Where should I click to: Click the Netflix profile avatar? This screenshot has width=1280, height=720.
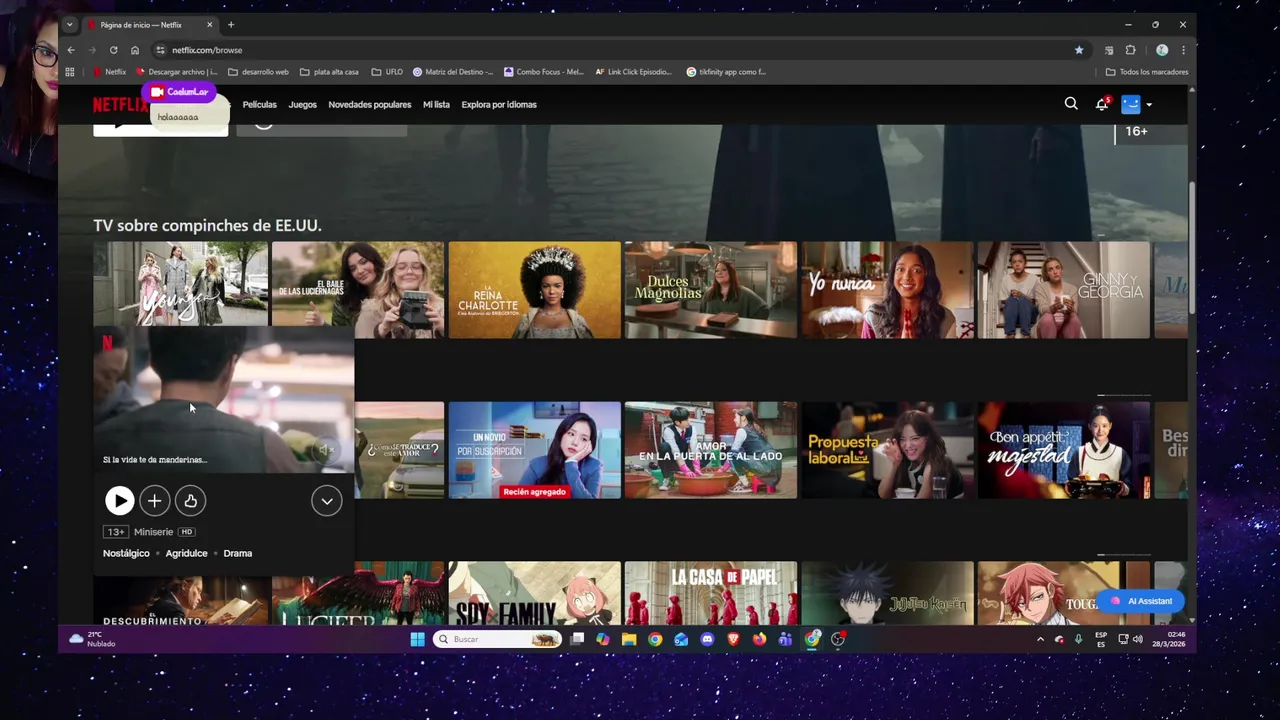(1131, 104)
